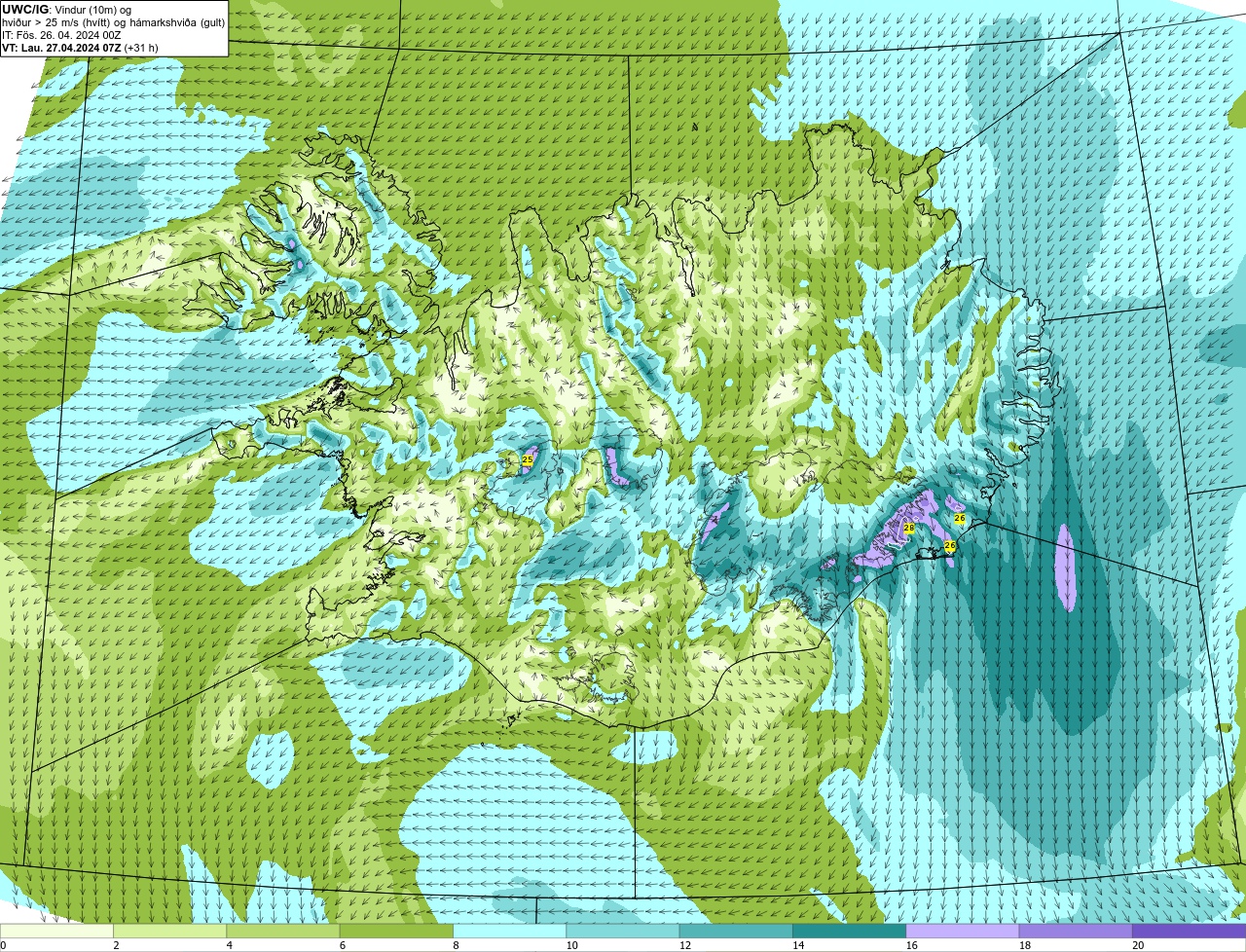Click the legend tick label '14'
Screen dimensions: 1246x952
pyautogui.click(x=798, y=945)
